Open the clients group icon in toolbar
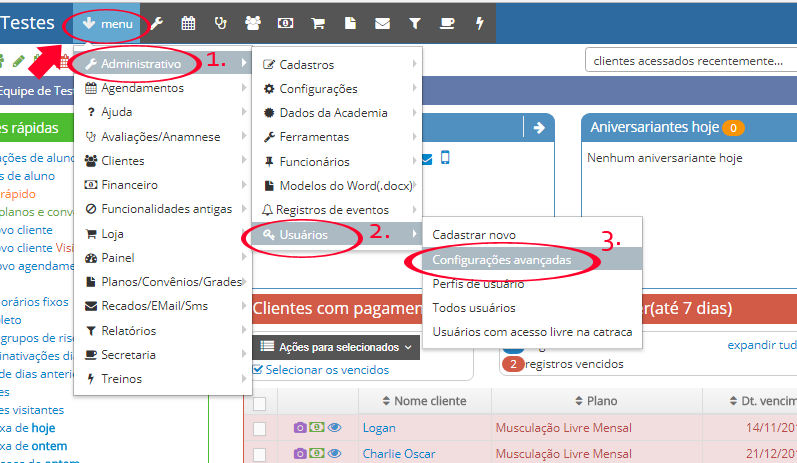Image resolution: width=797 pixels, height=463 pixels. tap(252, 23)
